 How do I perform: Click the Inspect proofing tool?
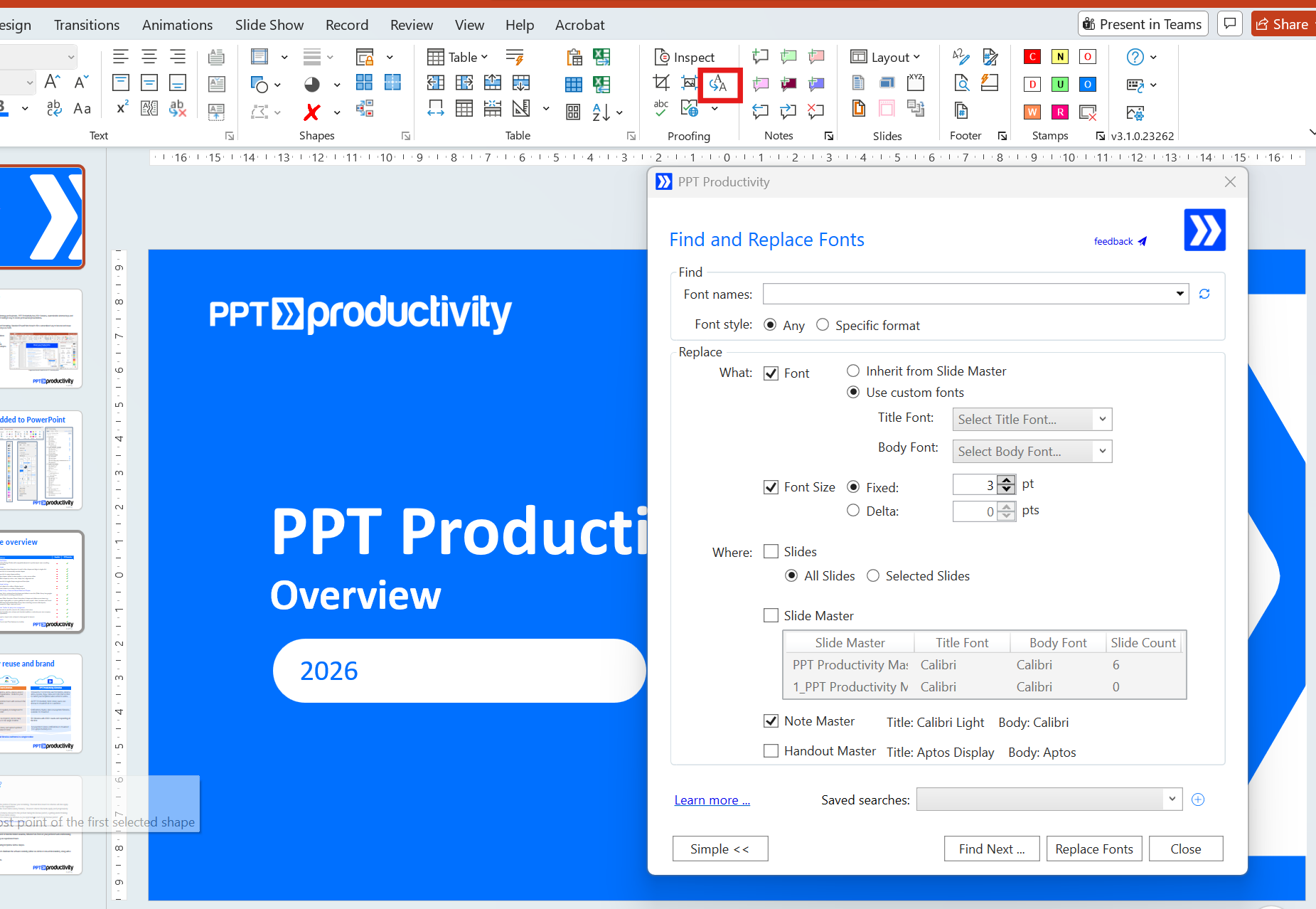pos(685,57)
